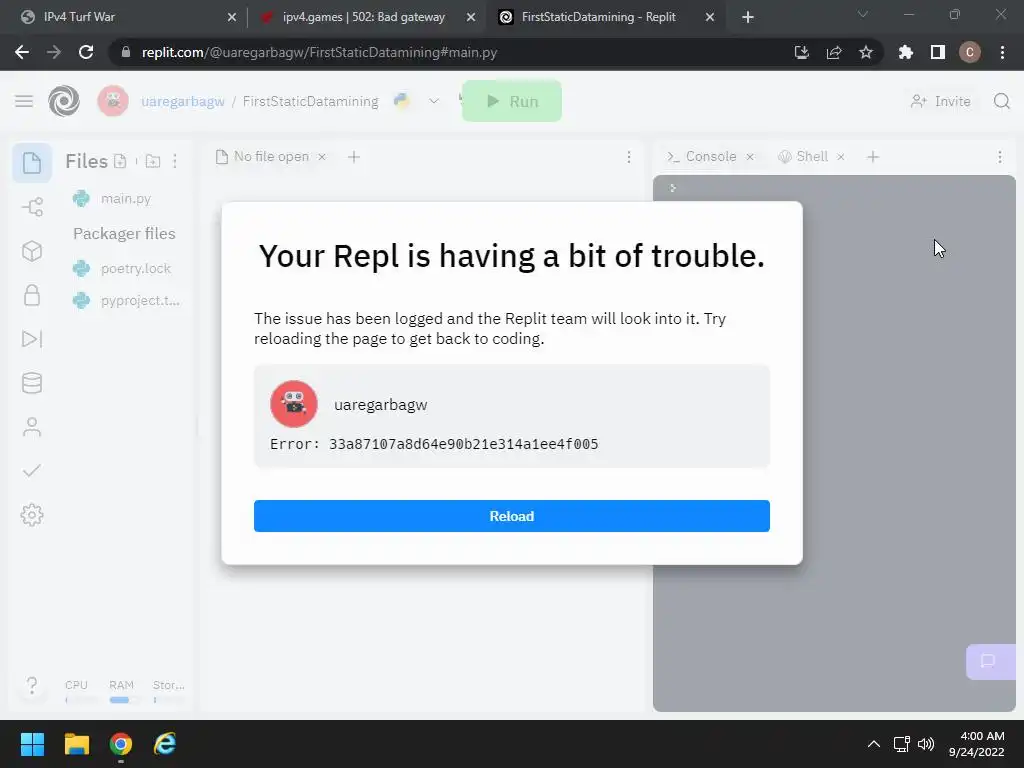Open a new browser tab

[x=748, y=18]
